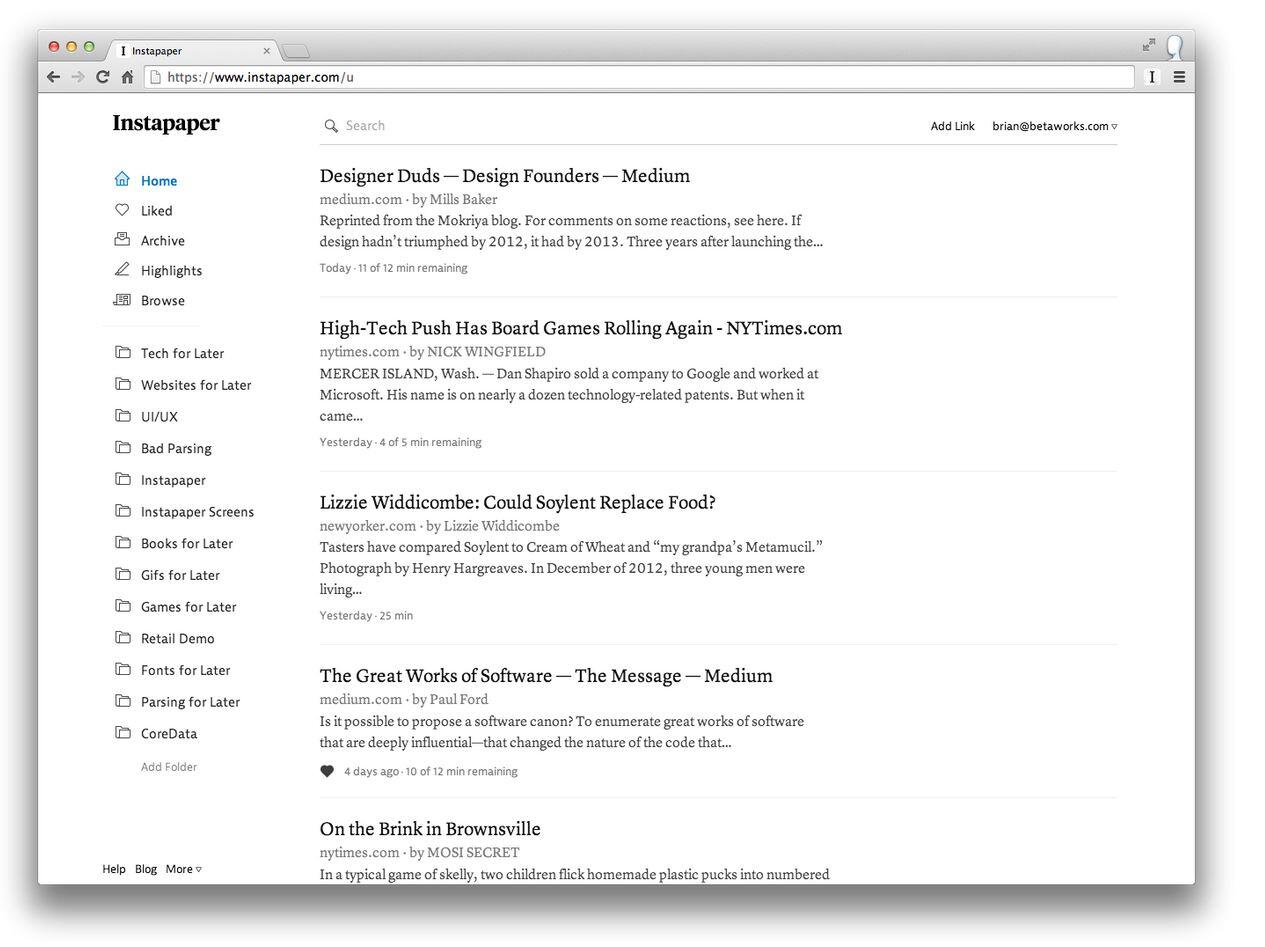1265x947 pixels.
Task: Open the Retail Demo folder
Action: (x=178, y=639)
